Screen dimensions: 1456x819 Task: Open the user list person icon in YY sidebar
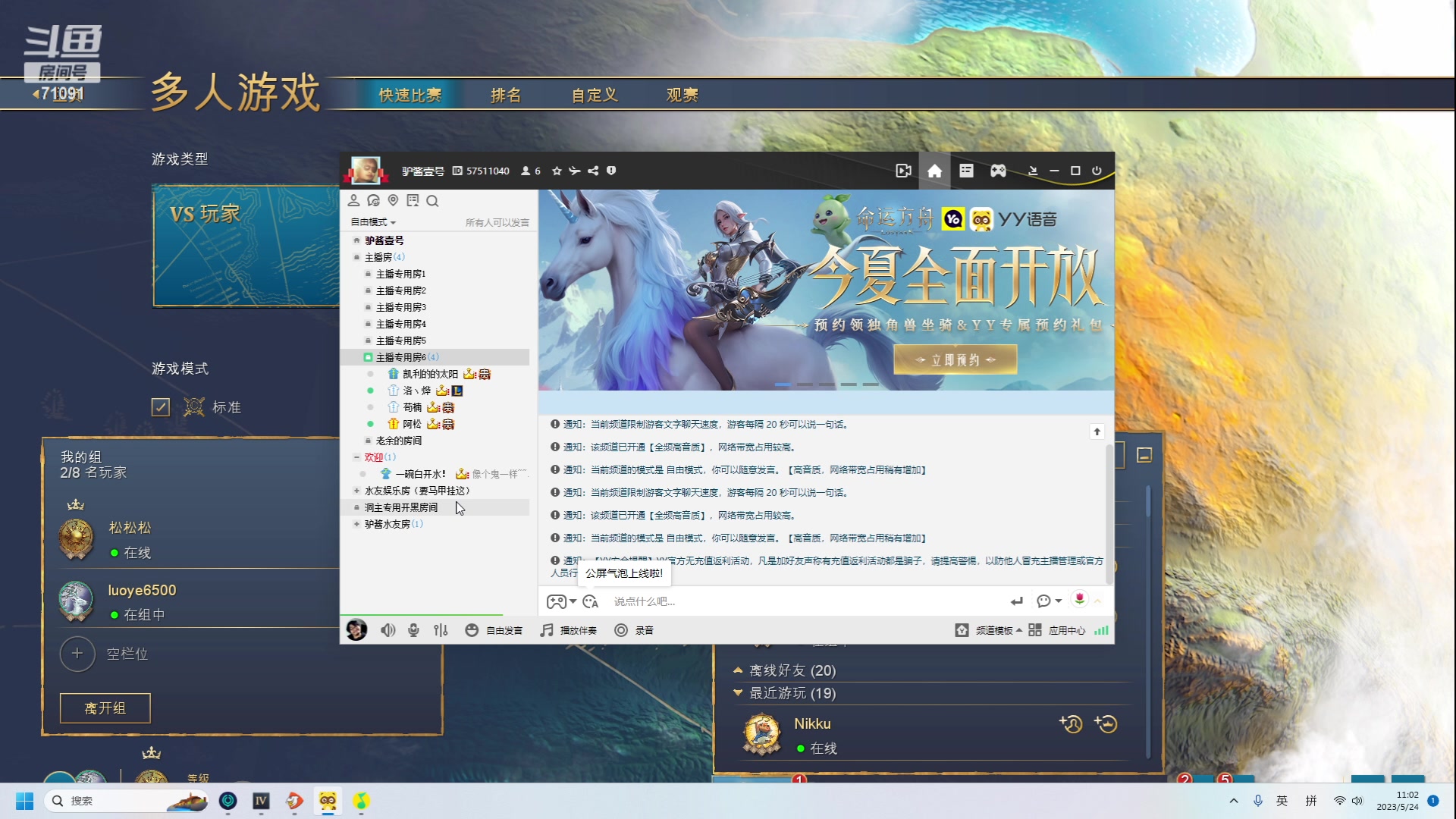353,201
